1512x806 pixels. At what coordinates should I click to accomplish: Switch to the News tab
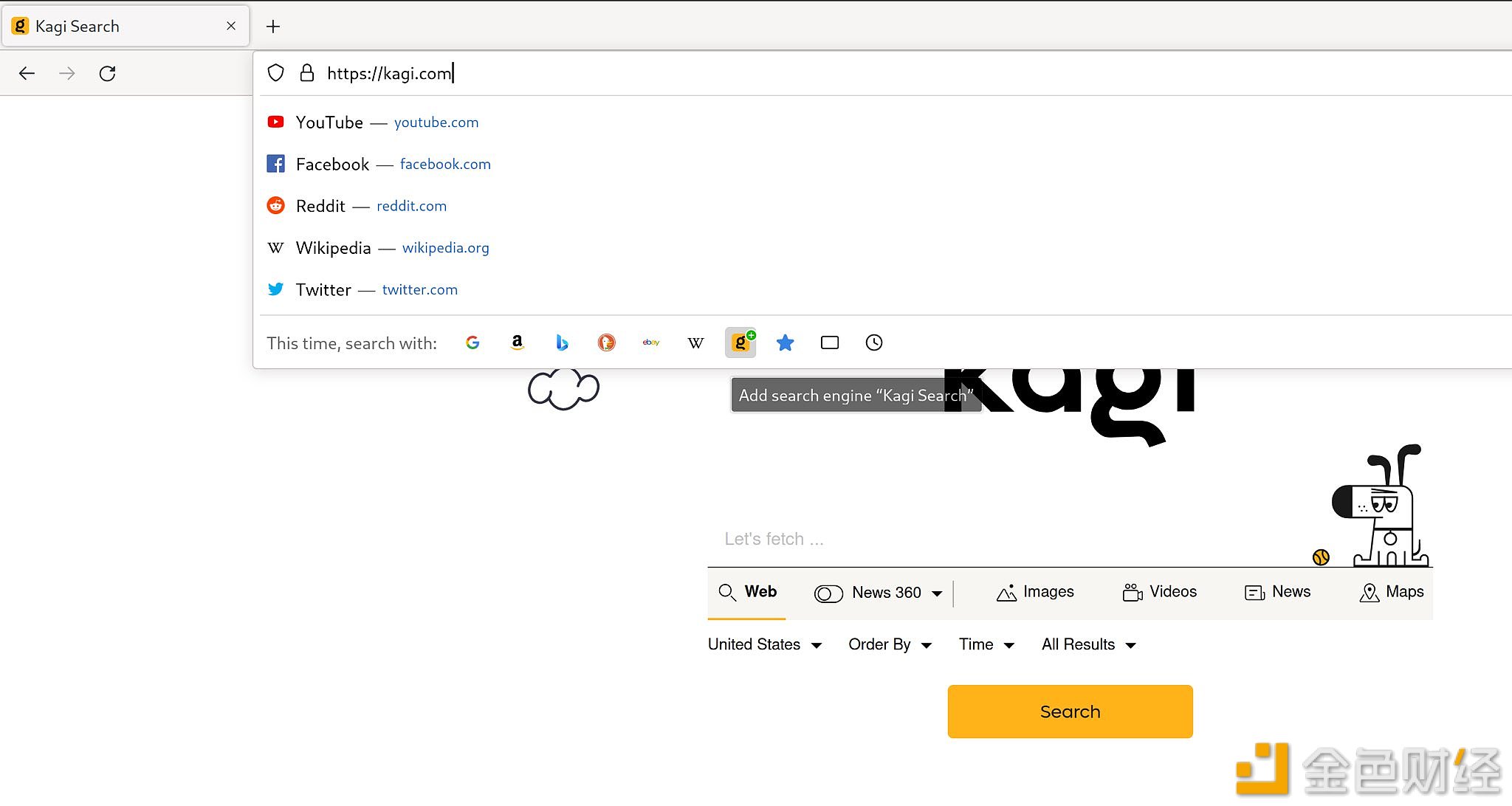(x=1277, y=592)
